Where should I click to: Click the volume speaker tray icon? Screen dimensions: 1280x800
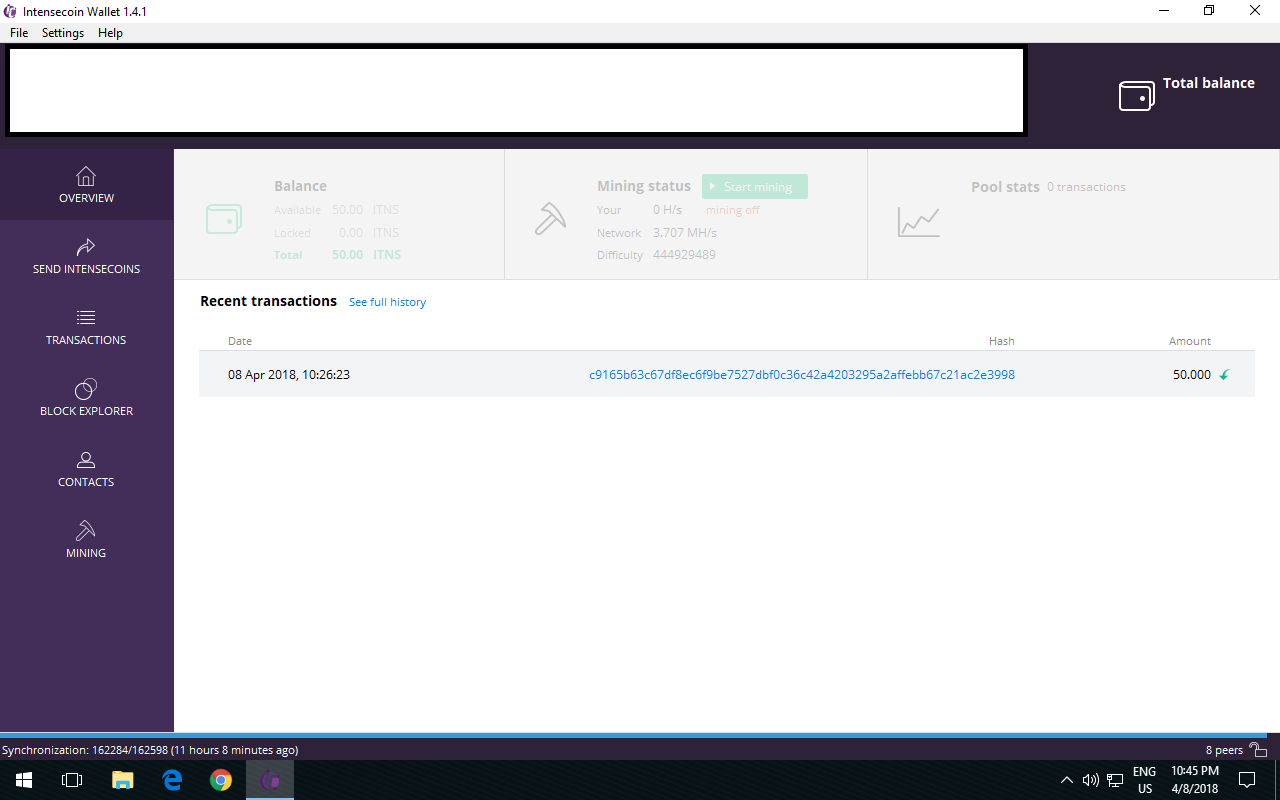[x=1090, y=780]
